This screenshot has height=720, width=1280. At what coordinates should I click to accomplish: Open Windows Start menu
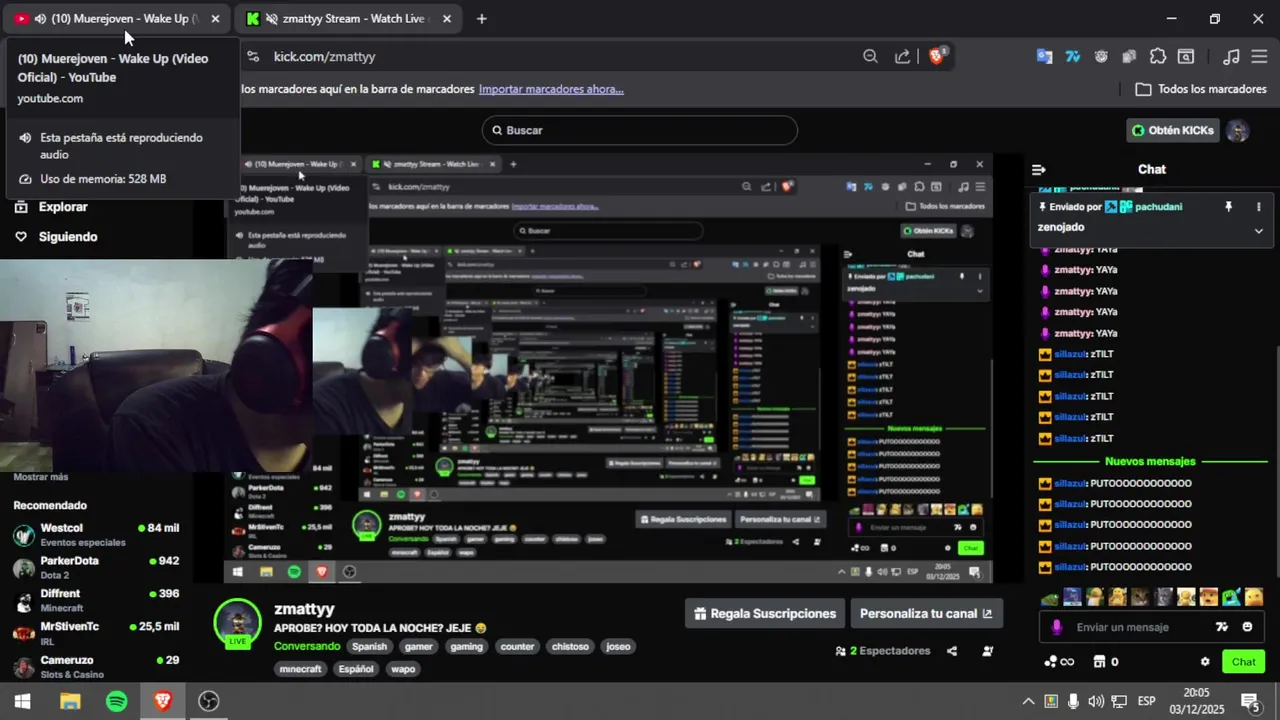pyautogui.click(x=22, y=702)
